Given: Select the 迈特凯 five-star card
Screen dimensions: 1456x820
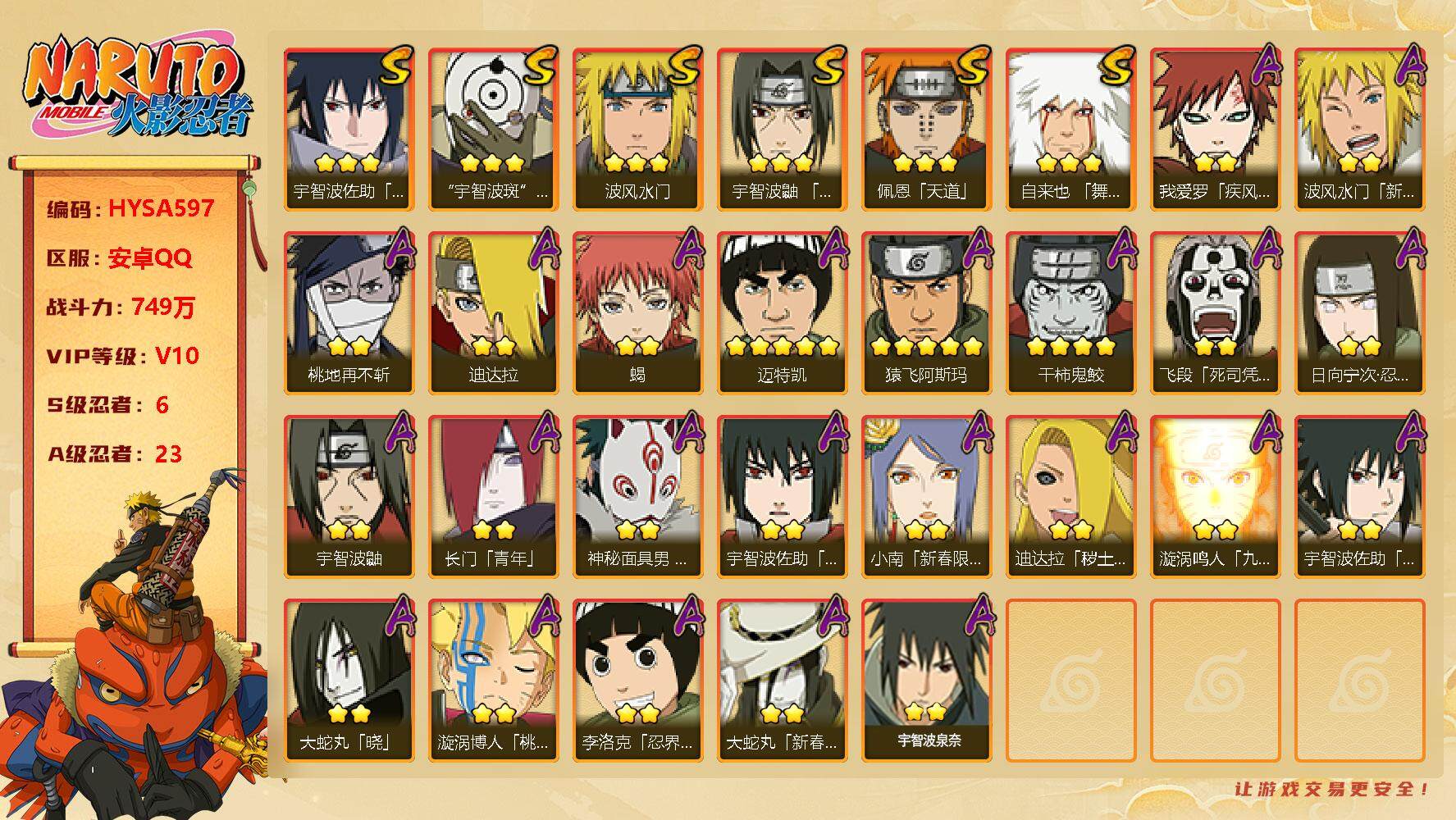Looking at the screenshot, I should pos(782,313).
